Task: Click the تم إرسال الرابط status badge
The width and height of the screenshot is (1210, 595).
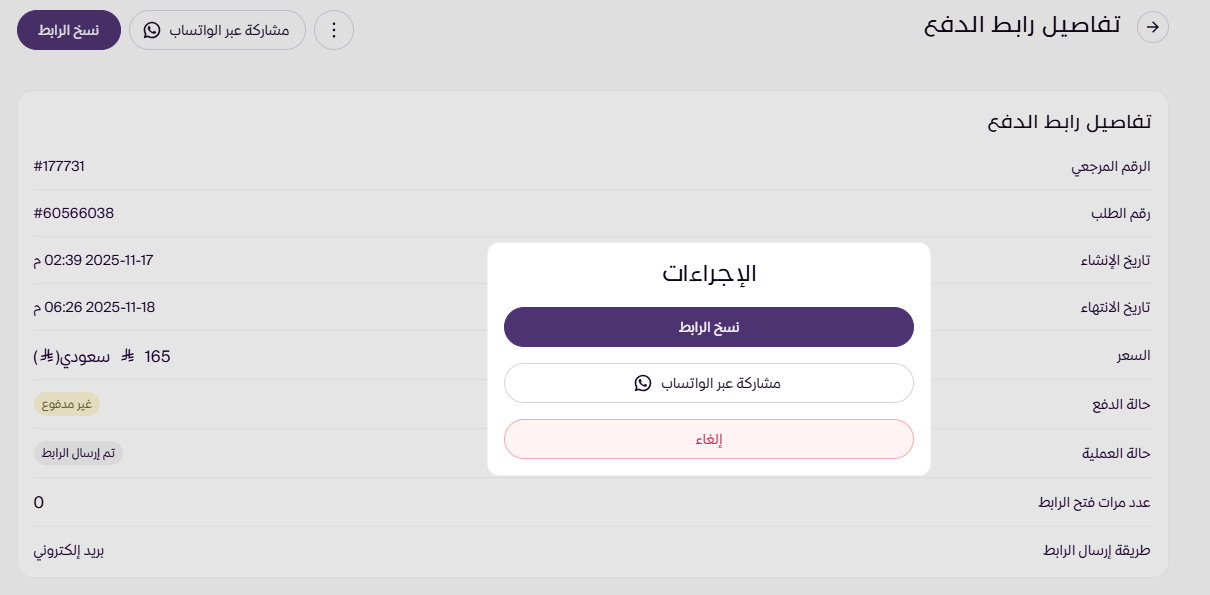Action: click(77, 453)
